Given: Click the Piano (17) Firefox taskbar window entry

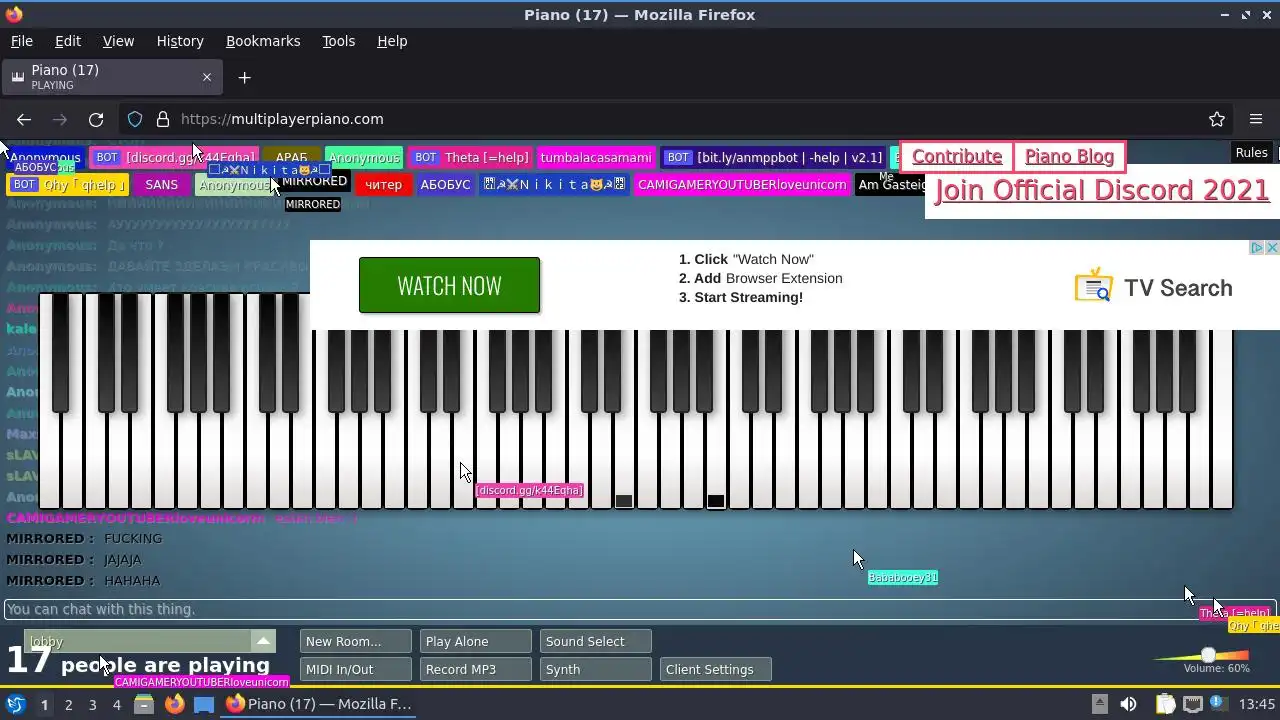Looking at the screenshot, I should 318,704.
